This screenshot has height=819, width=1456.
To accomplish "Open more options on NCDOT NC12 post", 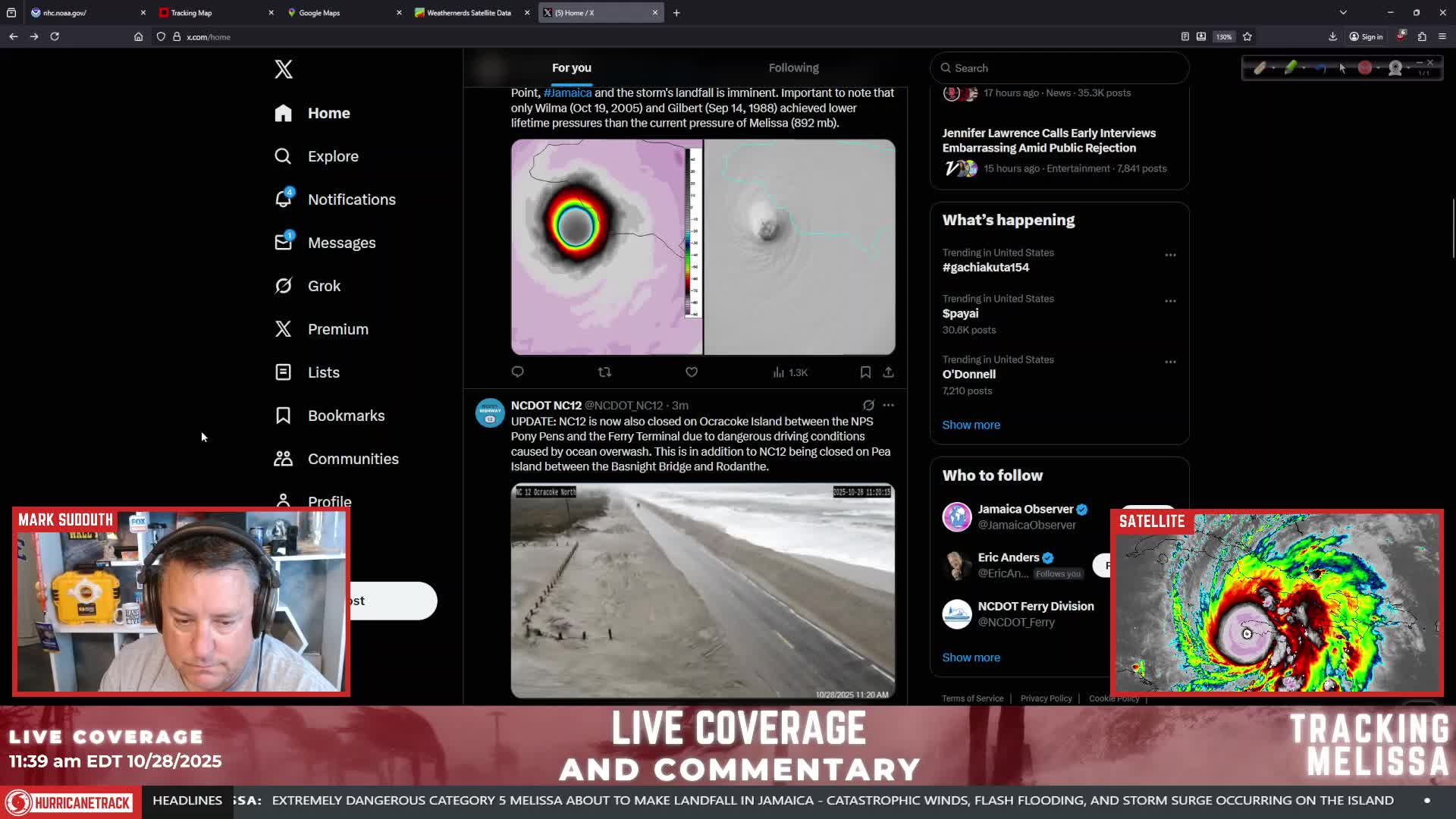I will coord(888,405).
